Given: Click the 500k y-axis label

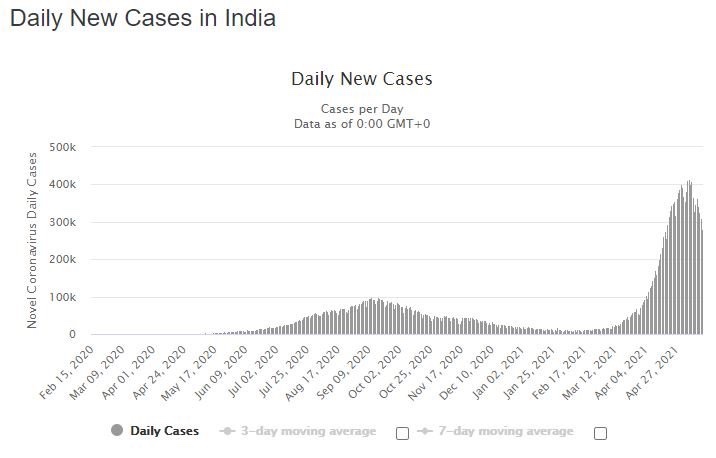Looking at the screenshot, I should coord(63,147).
